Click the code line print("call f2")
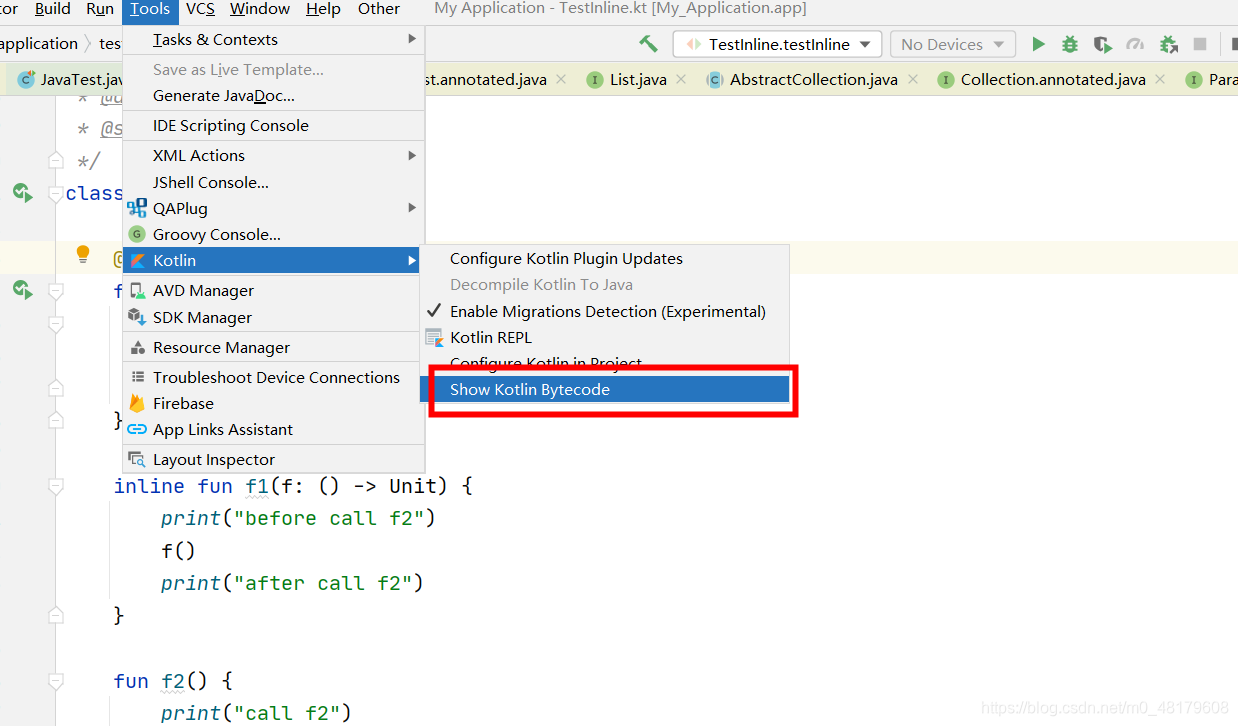This screenshot has width=1238, height=726. [256, 713]
